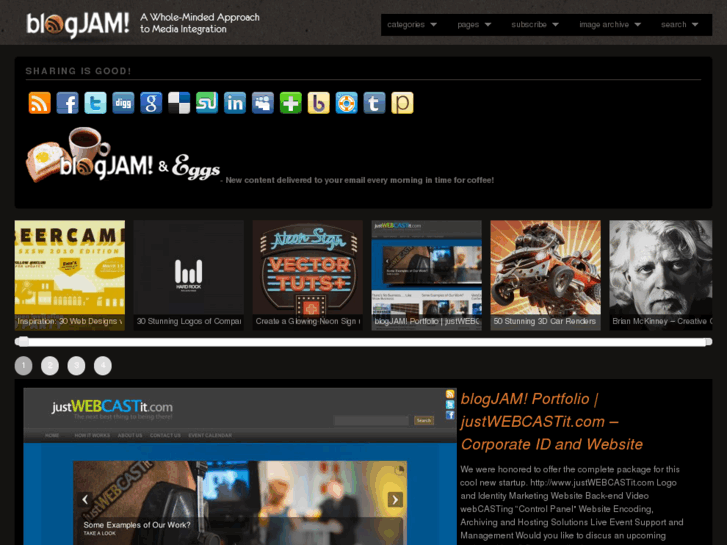
Task: Click the 'New content delivered' email link
Action: pyautogui.click(x=359, y=180)
